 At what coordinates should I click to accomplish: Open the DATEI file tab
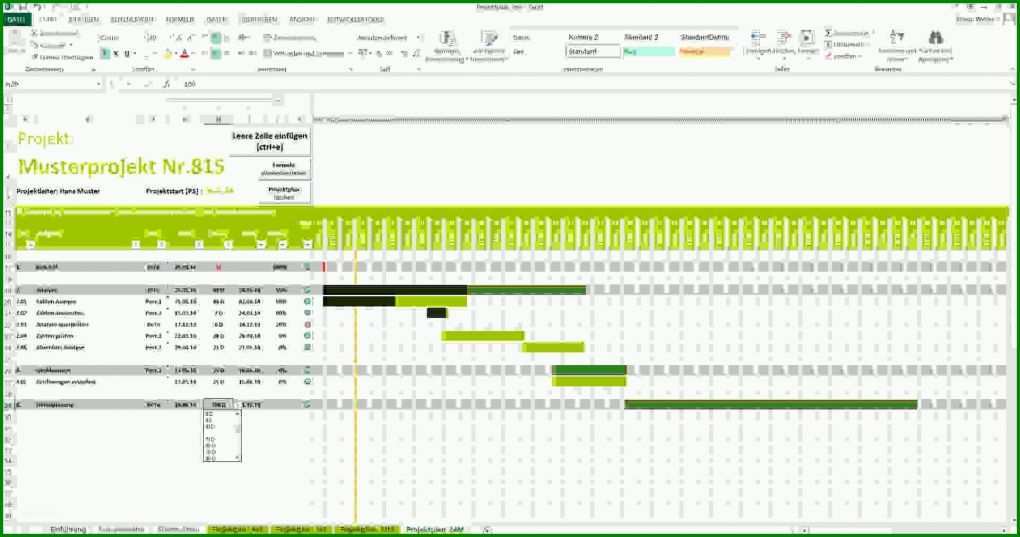click(15, 20)
